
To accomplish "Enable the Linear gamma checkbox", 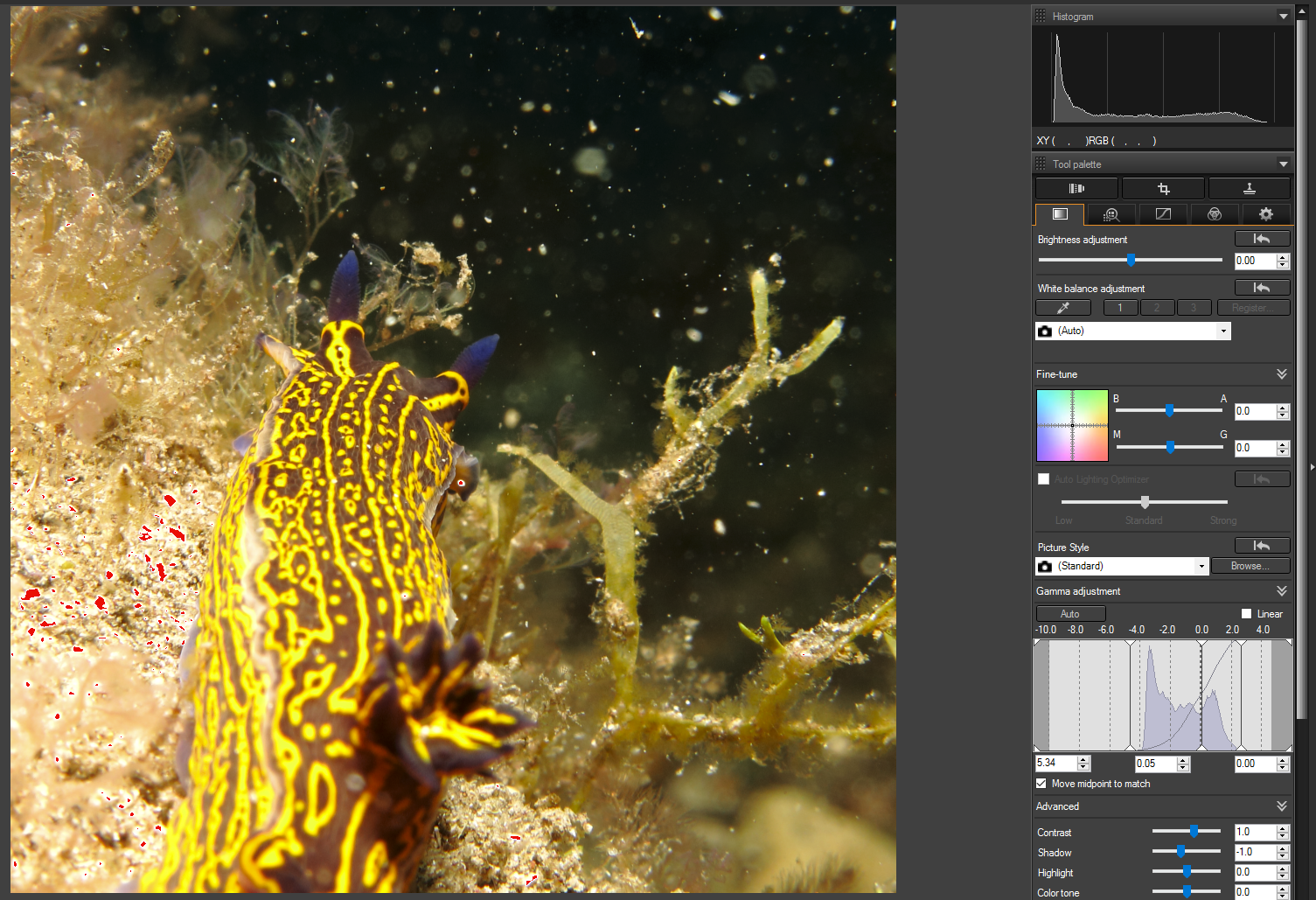I will pos(1246,614).
